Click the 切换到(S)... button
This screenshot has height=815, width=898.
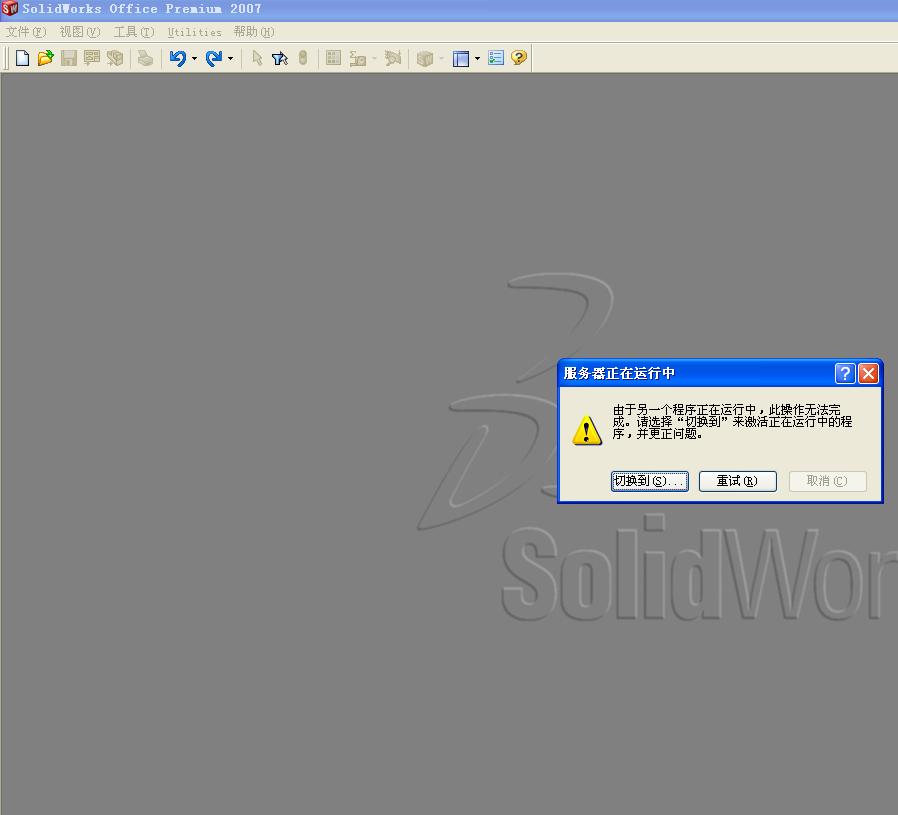tap(649, 481)
